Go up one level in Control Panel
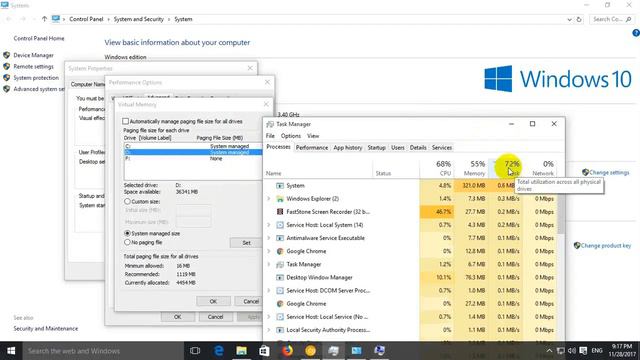The image size is (640, 360). (44, 19)
